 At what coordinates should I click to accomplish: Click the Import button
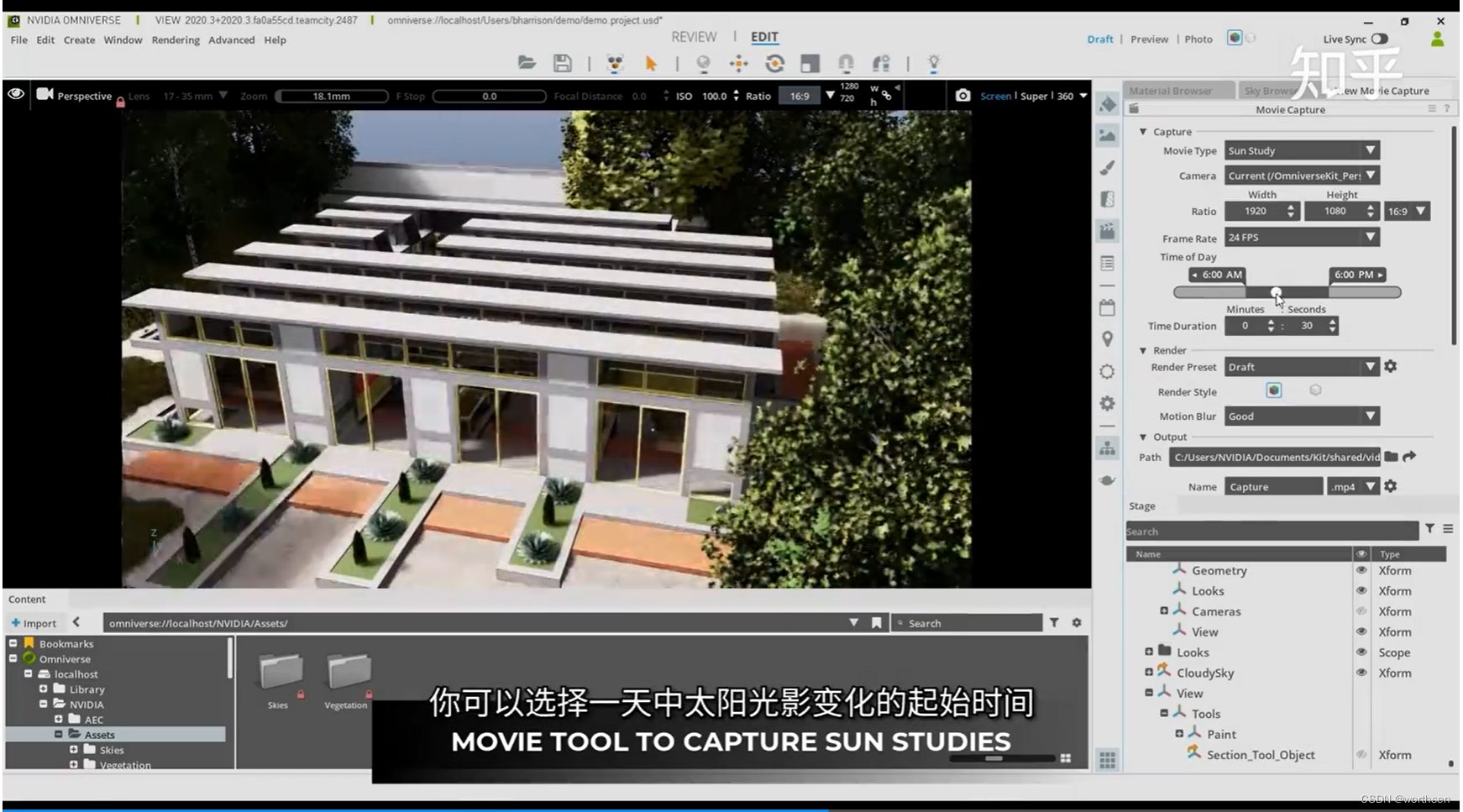pyautogui.click(x=34, y=623)
